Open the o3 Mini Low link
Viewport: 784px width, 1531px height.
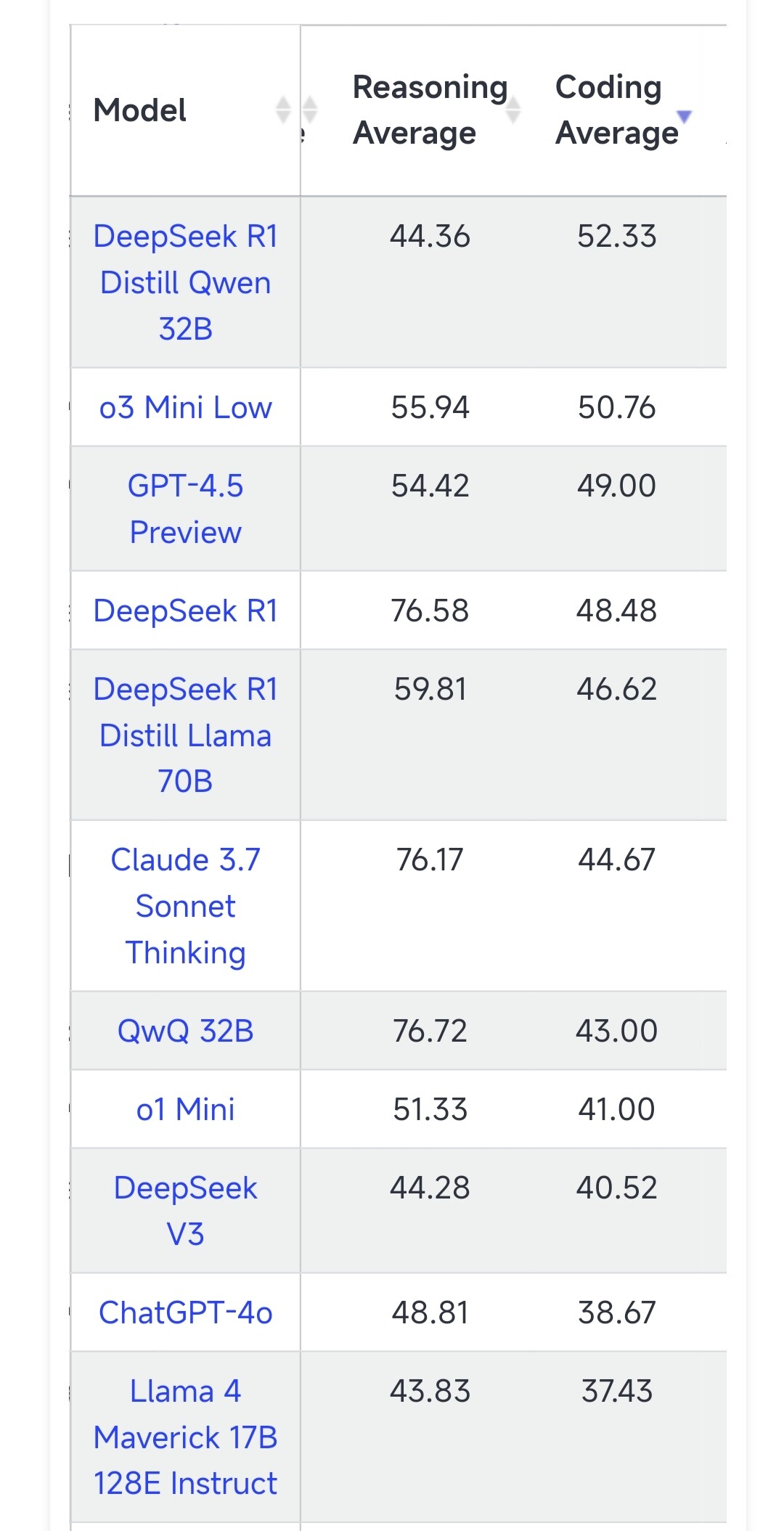(x=186, y=407)
